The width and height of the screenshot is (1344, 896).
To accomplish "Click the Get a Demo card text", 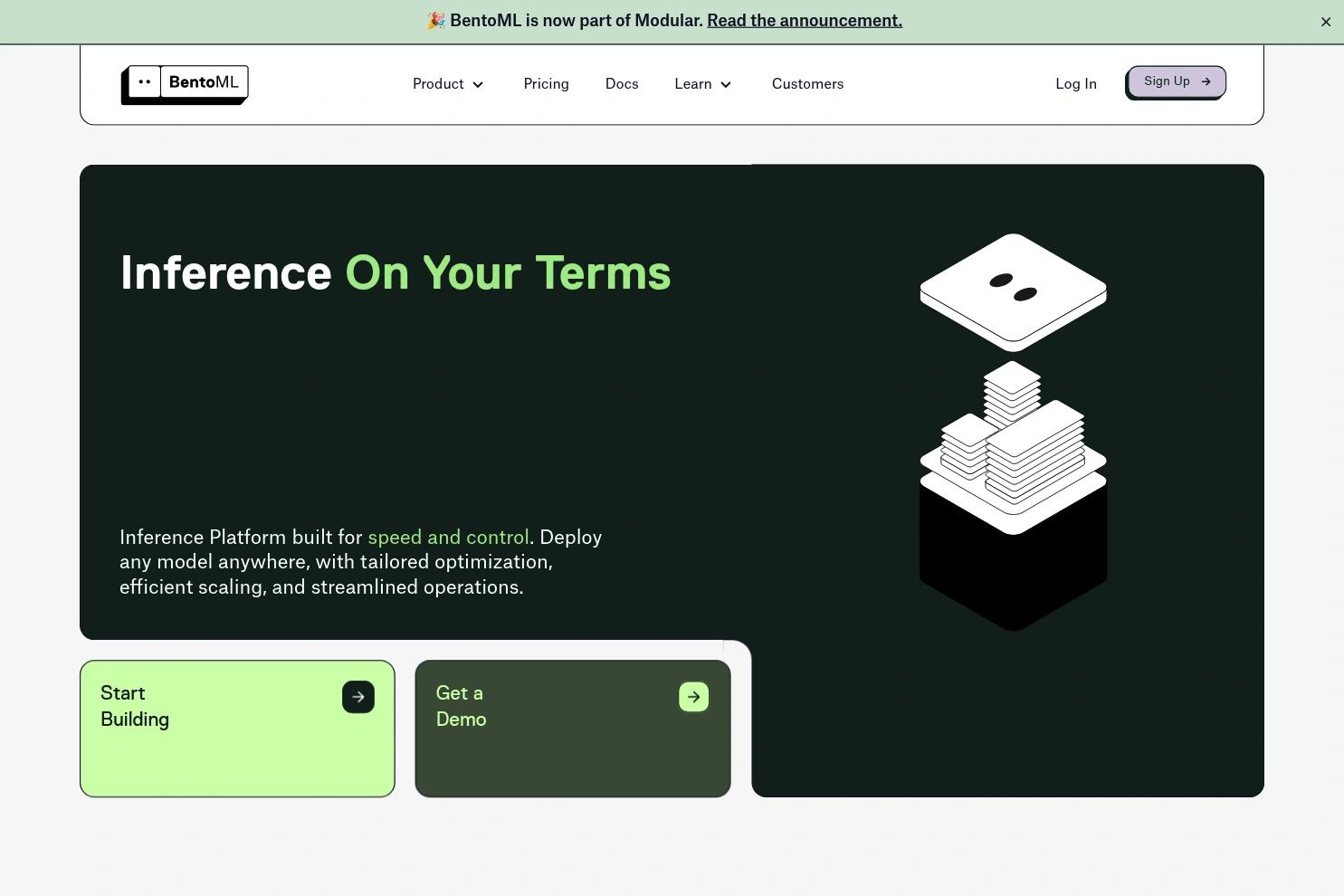I will (x=461, y=706).
